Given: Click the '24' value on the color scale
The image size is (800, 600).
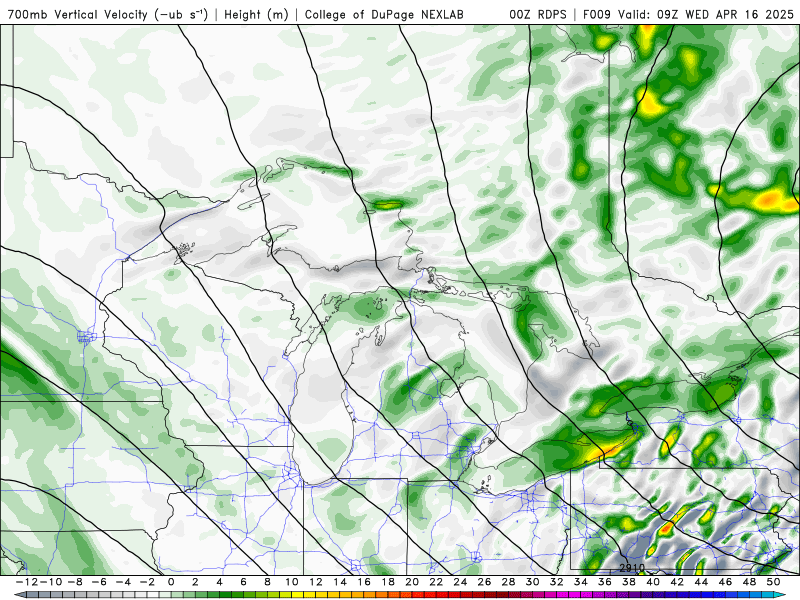Looking at the screenshot, I should coord(460,582).
